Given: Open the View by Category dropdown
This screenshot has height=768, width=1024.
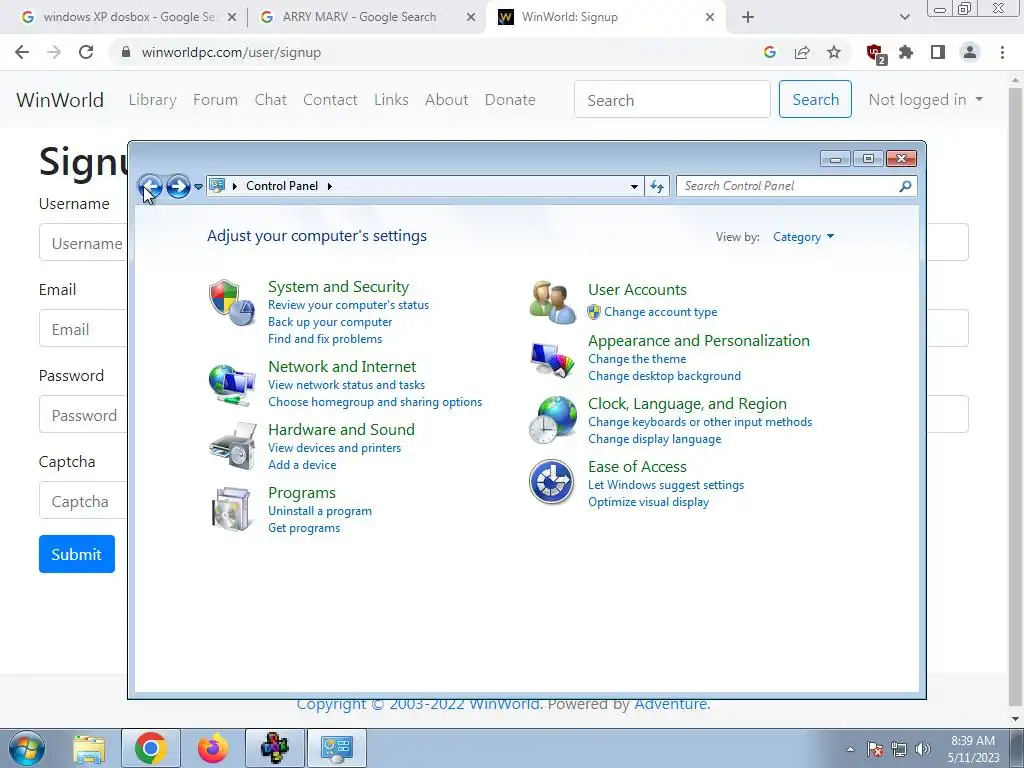Looking at the screenshot, I should [803, 236].
